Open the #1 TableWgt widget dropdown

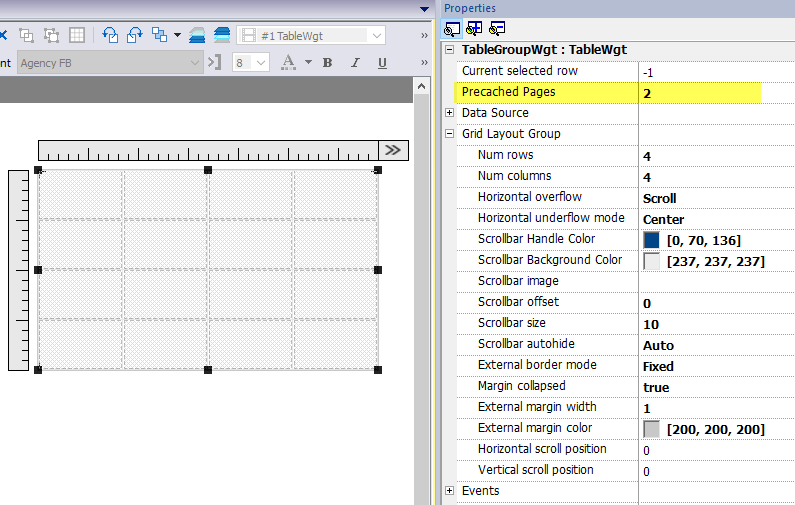376,35
